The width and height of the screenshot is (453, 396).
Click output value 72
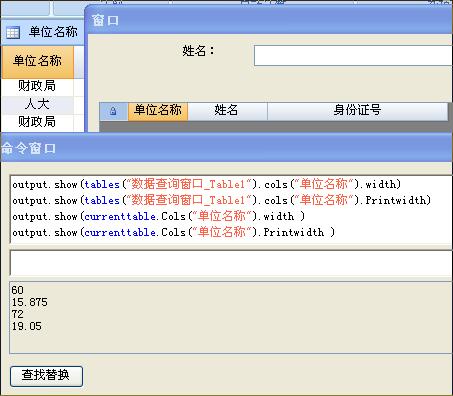[17, 314]
